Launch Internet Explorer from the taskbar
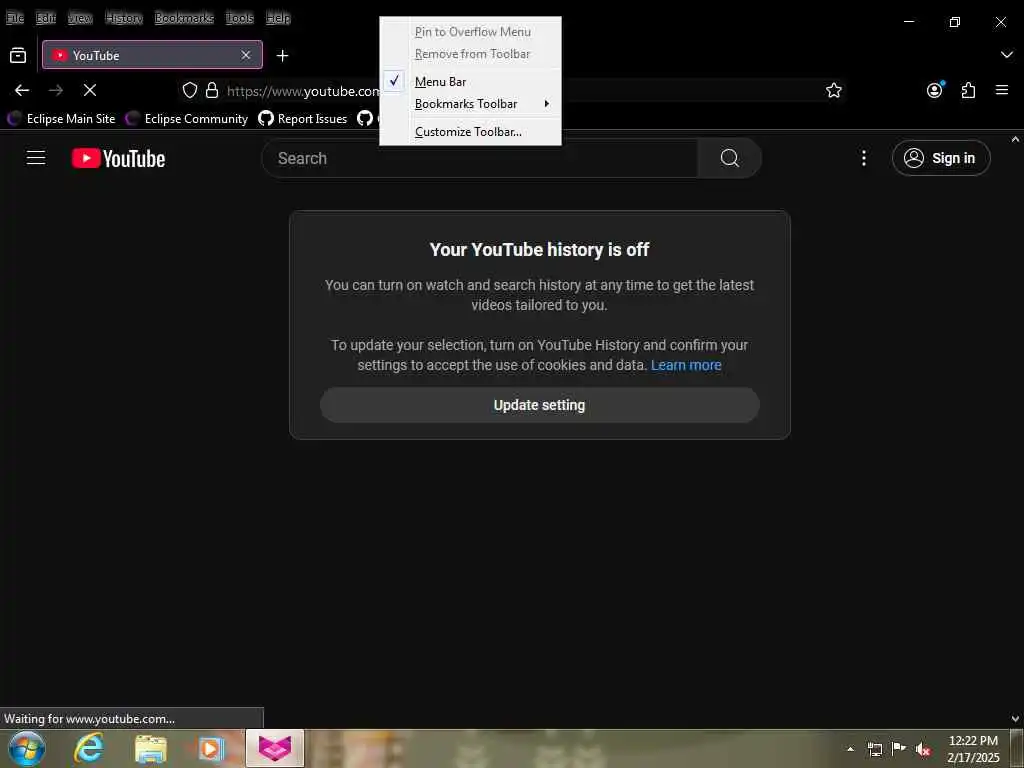The image size is (1024, 768). click(x=89, y=748)
